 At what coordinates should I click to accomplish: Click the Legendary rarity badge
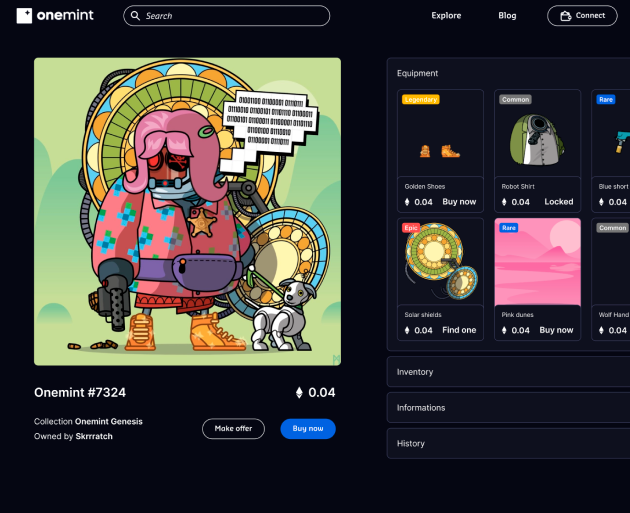click(421, 99)
